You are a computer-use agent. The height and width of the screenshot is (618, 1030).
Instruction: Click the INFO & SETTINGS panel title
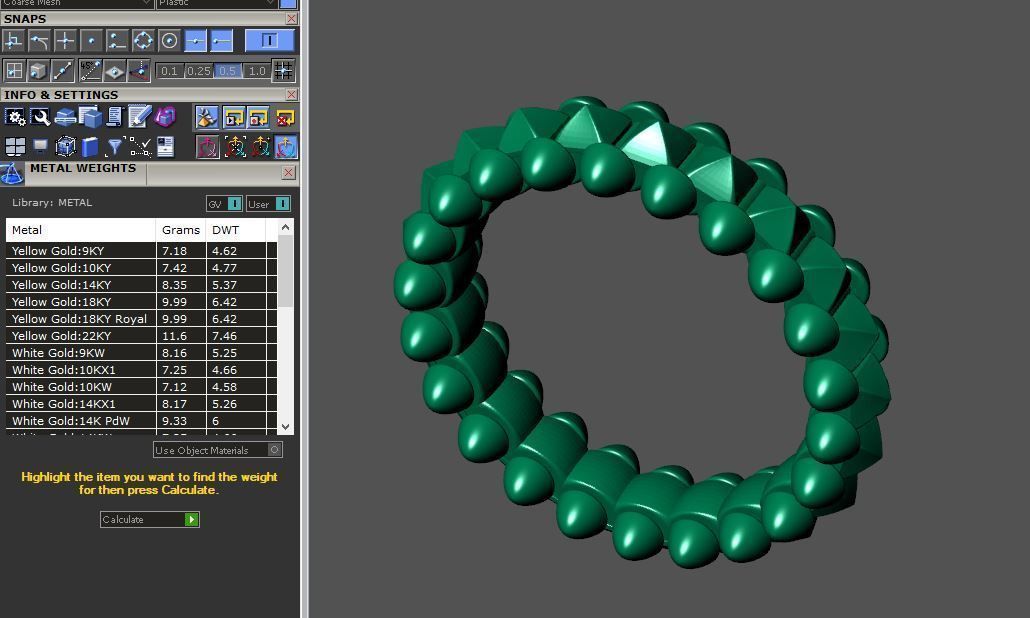point(60,94)
